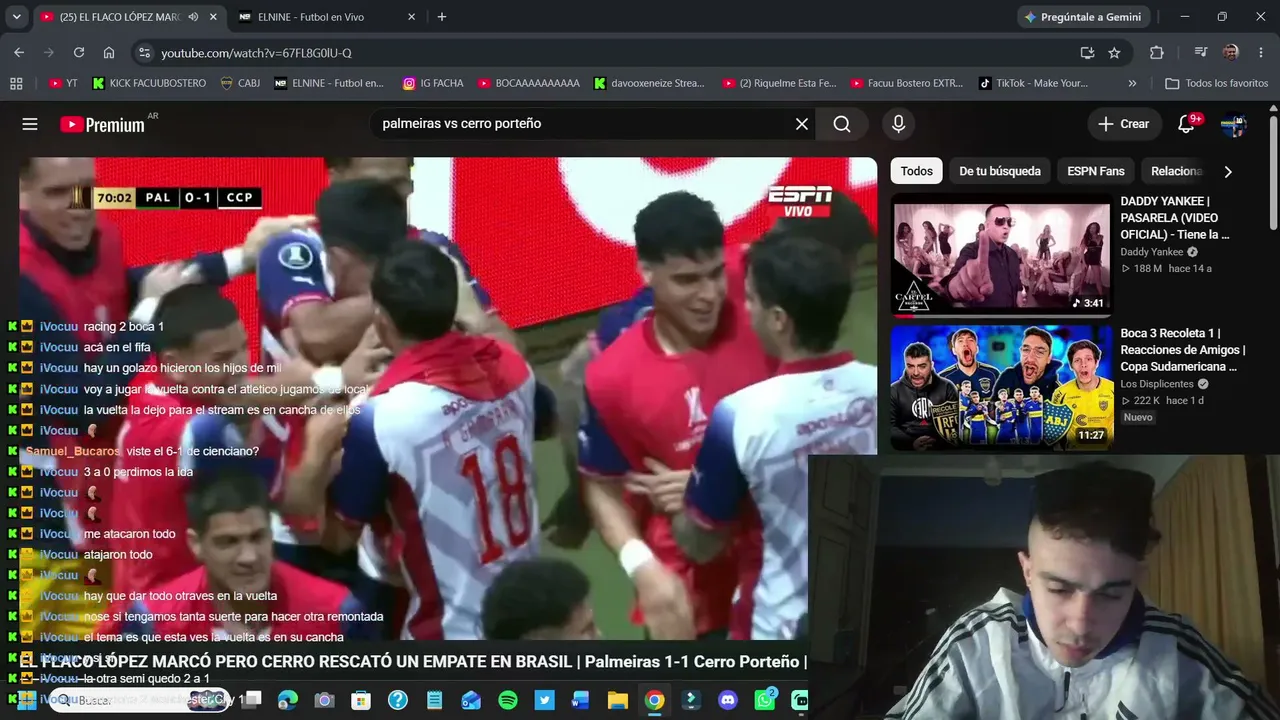This screenshot has width=1280, height=720.
Task: Close the ELNINE - Futbol en Vivo tab
Action: coord(412,17)
